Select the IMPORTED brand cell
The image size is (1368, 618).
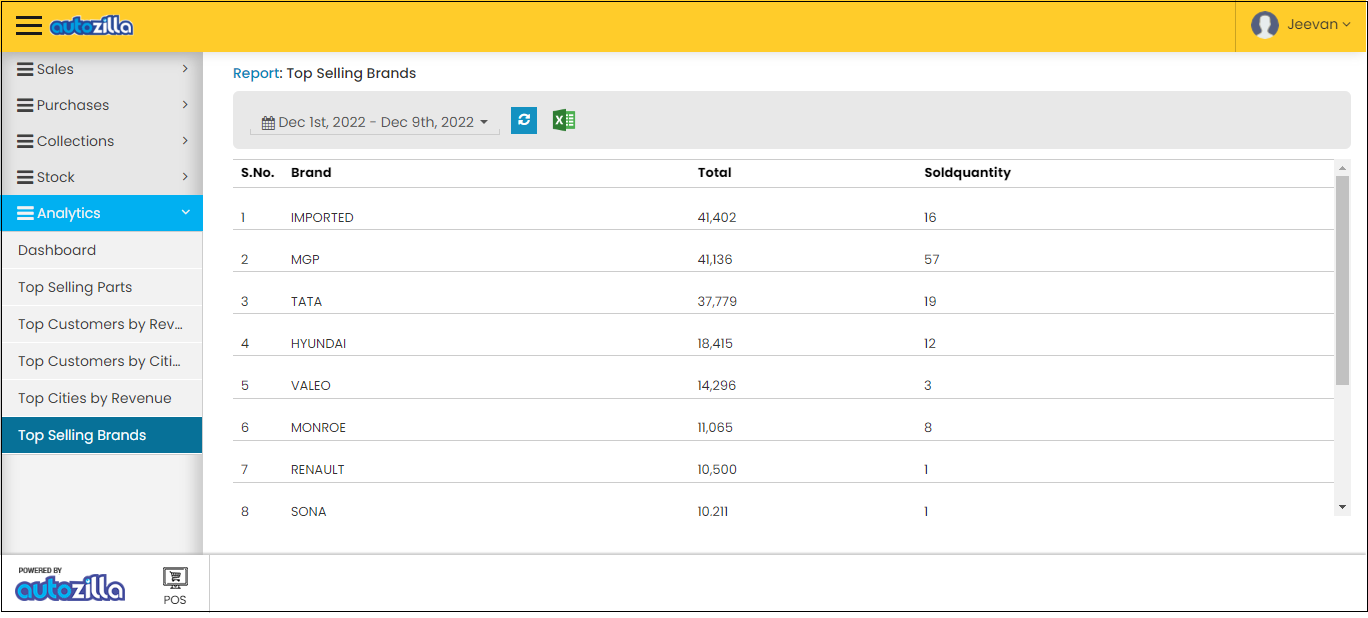tap(322, 217)
